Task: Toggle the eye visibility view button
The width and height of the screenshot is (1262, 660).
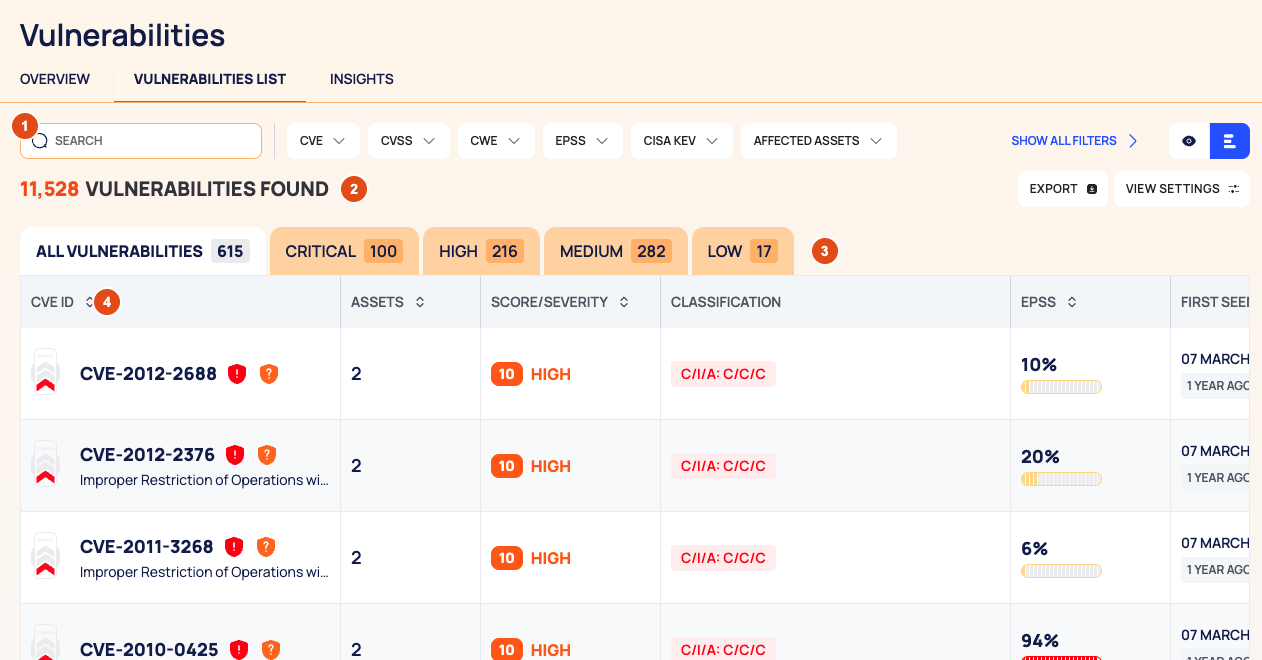Action: tap(1189, 141)
